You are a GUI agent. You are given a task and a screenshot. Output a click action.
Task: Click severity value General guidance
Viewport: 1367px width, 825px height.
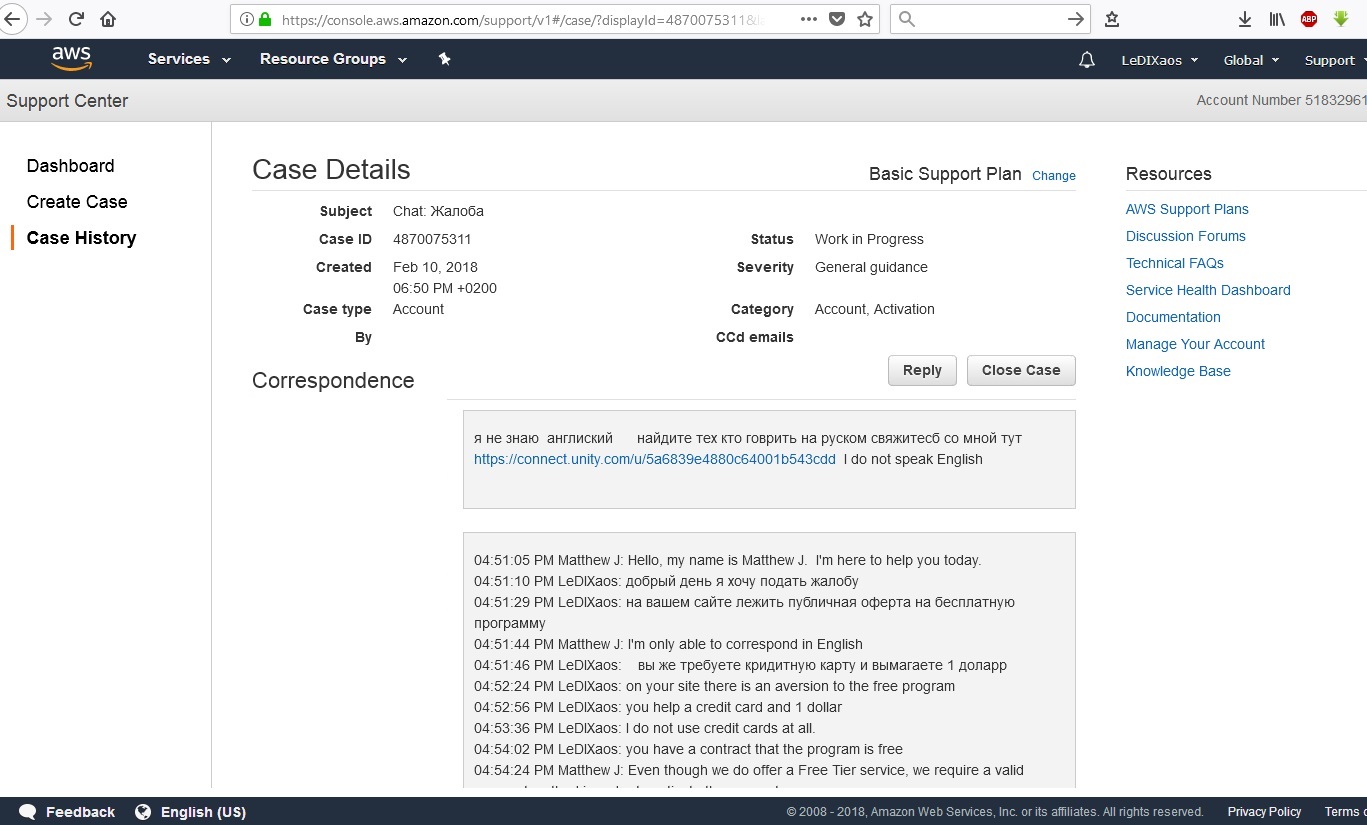[871, 267]
